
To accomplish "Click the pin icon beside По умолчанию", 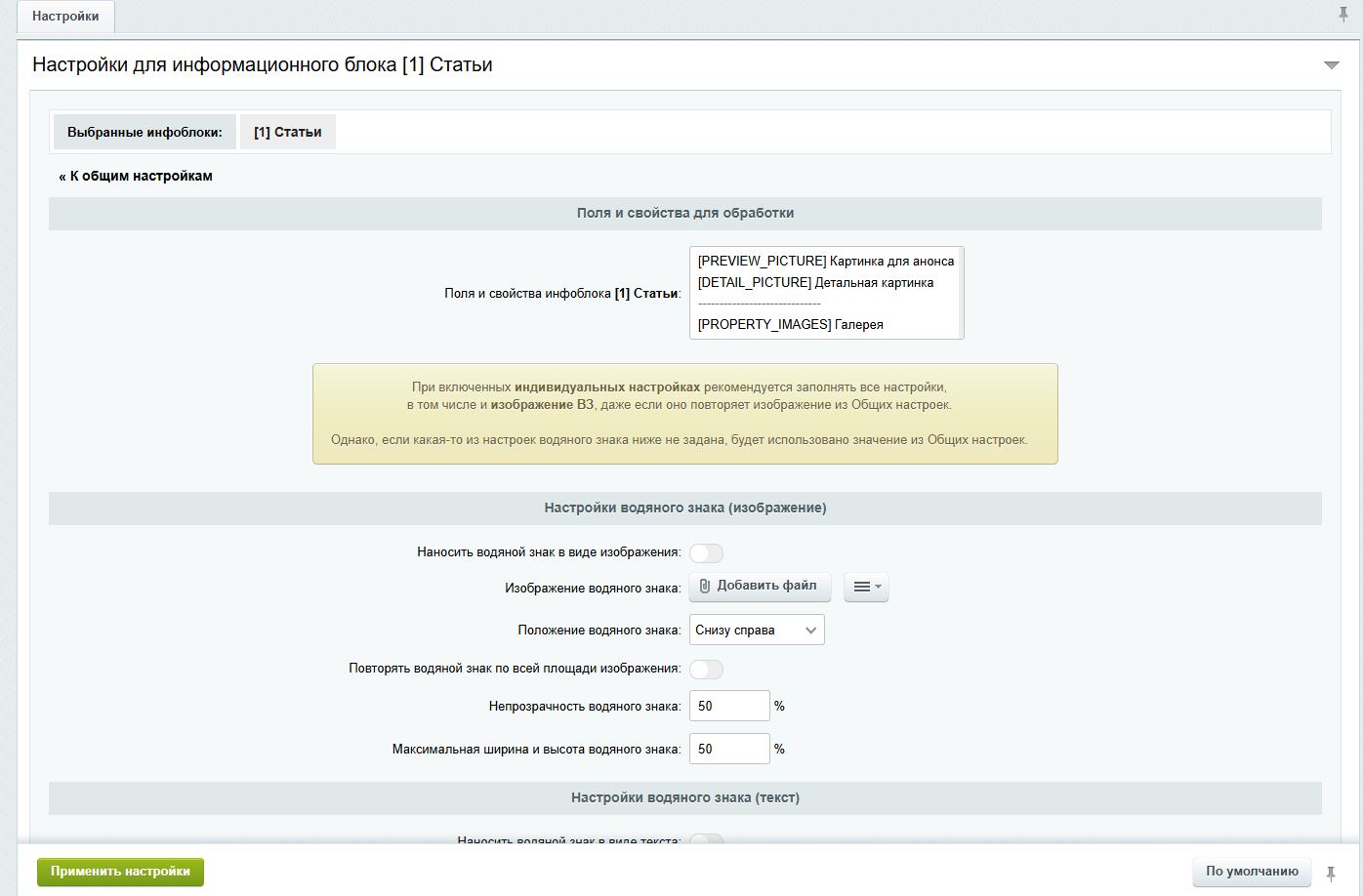I will point(1330,873).
